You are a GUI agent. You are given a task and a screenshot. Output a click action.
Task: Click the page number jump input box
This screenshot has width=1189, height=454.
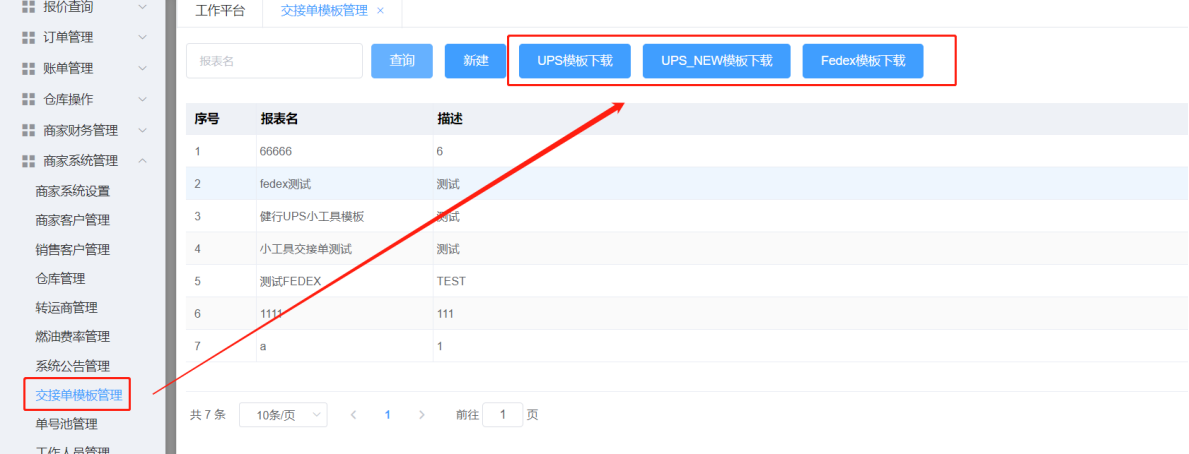(502, 414)
